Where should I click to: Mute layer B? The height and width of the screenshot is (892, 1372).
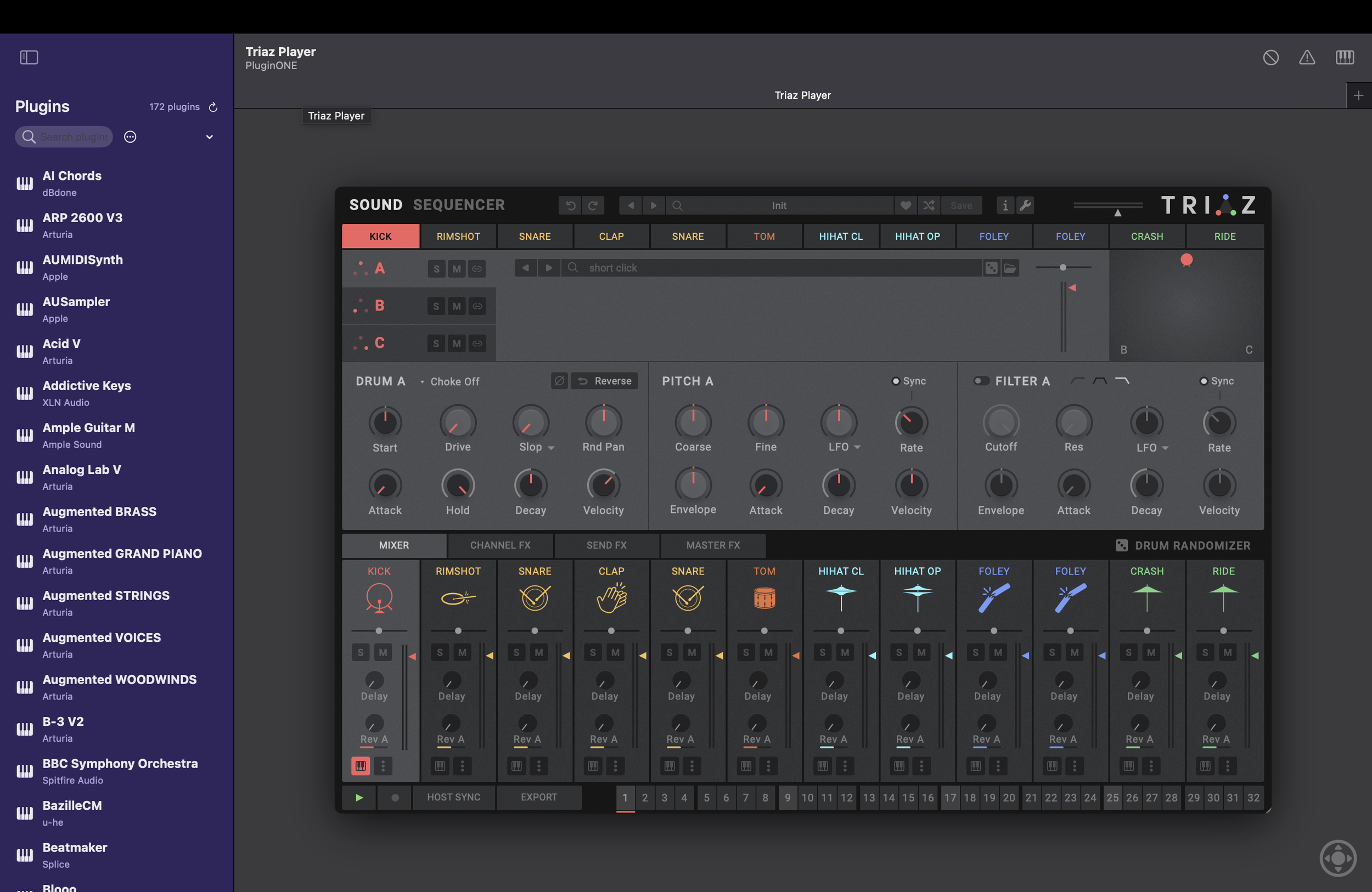coord(457,306)
